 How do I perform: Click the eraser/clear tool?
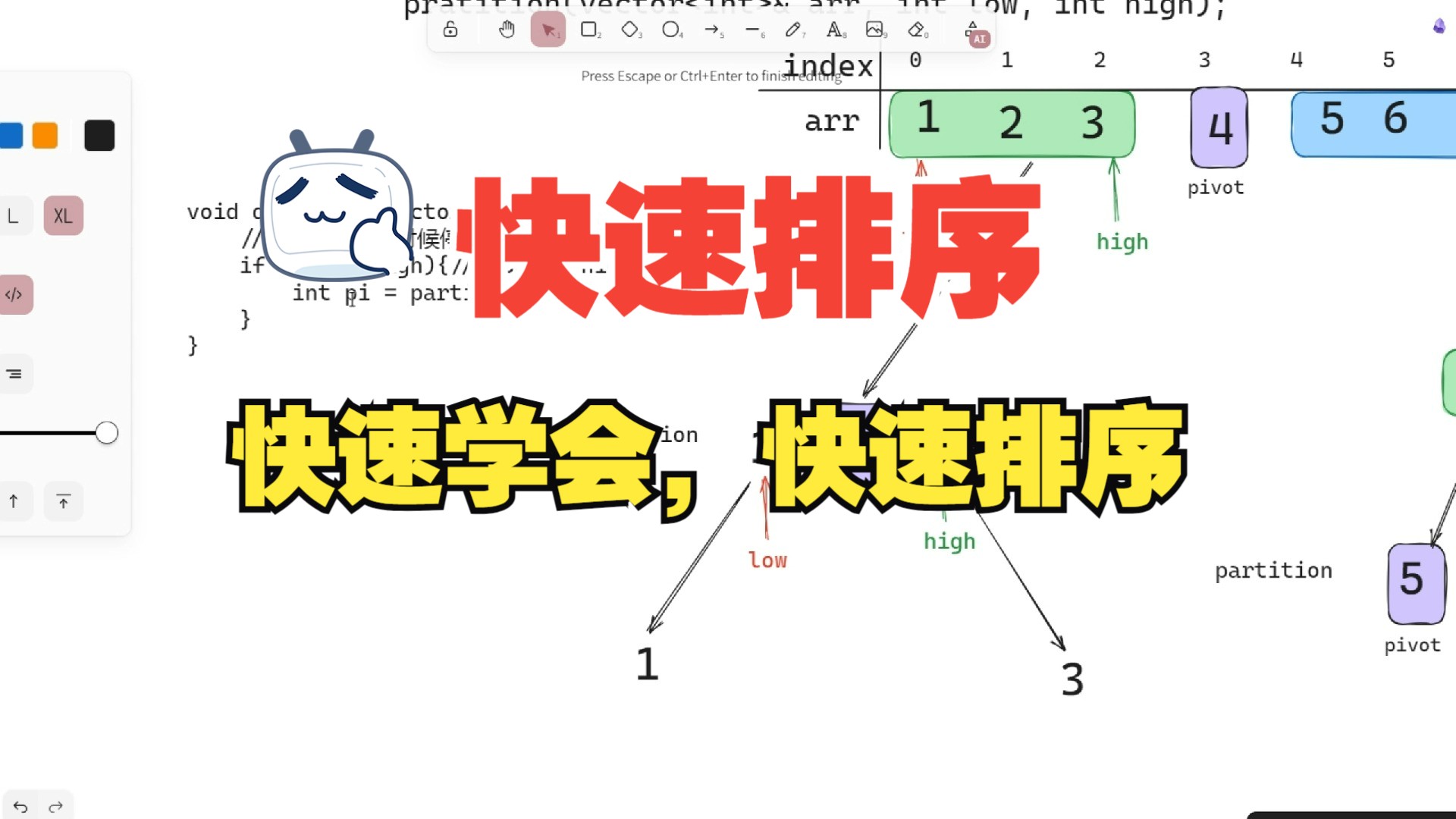(917, 29)
